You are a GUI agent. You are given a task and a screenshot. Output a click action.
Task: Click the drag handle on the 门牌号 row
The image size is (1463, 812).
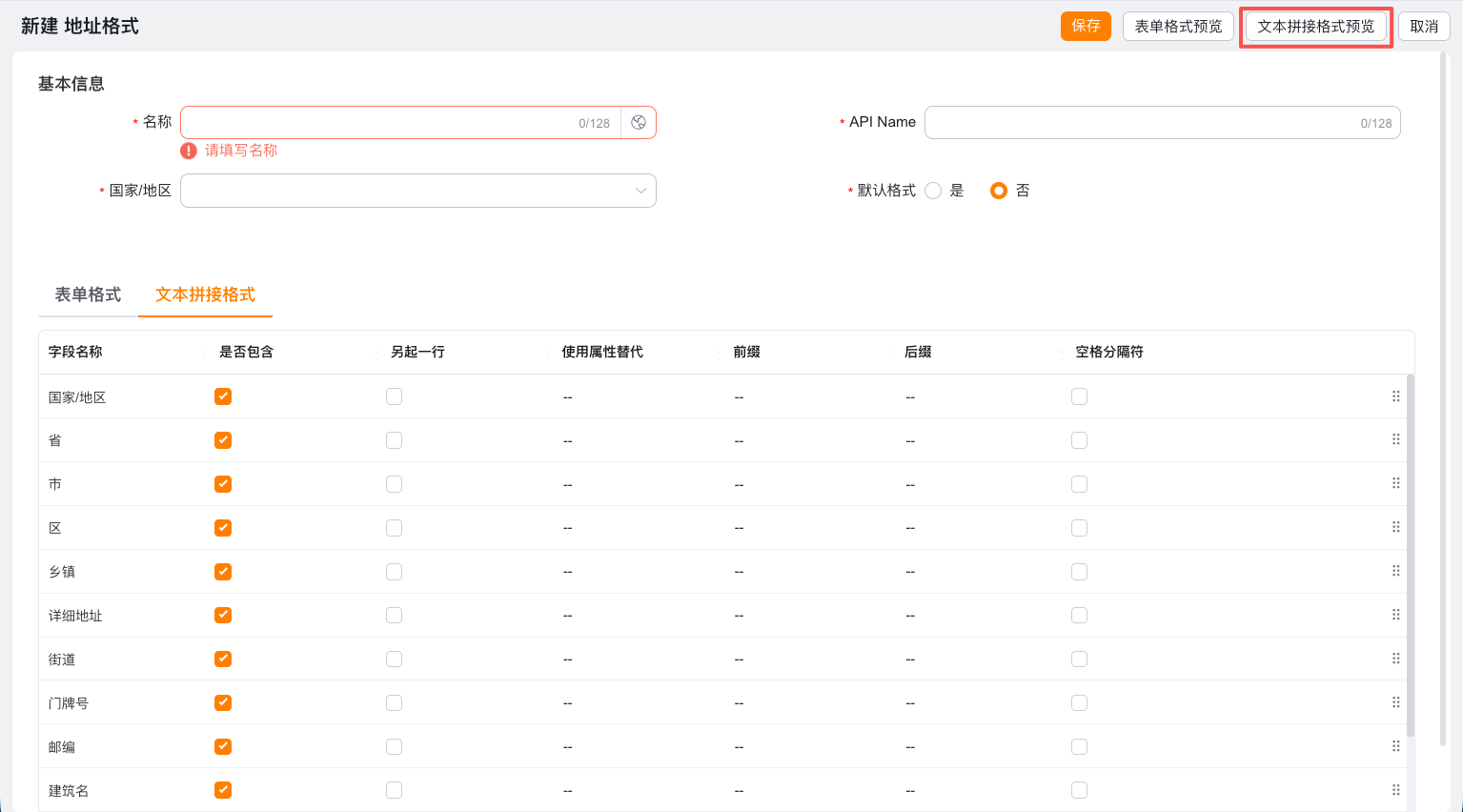(1395, 703)
